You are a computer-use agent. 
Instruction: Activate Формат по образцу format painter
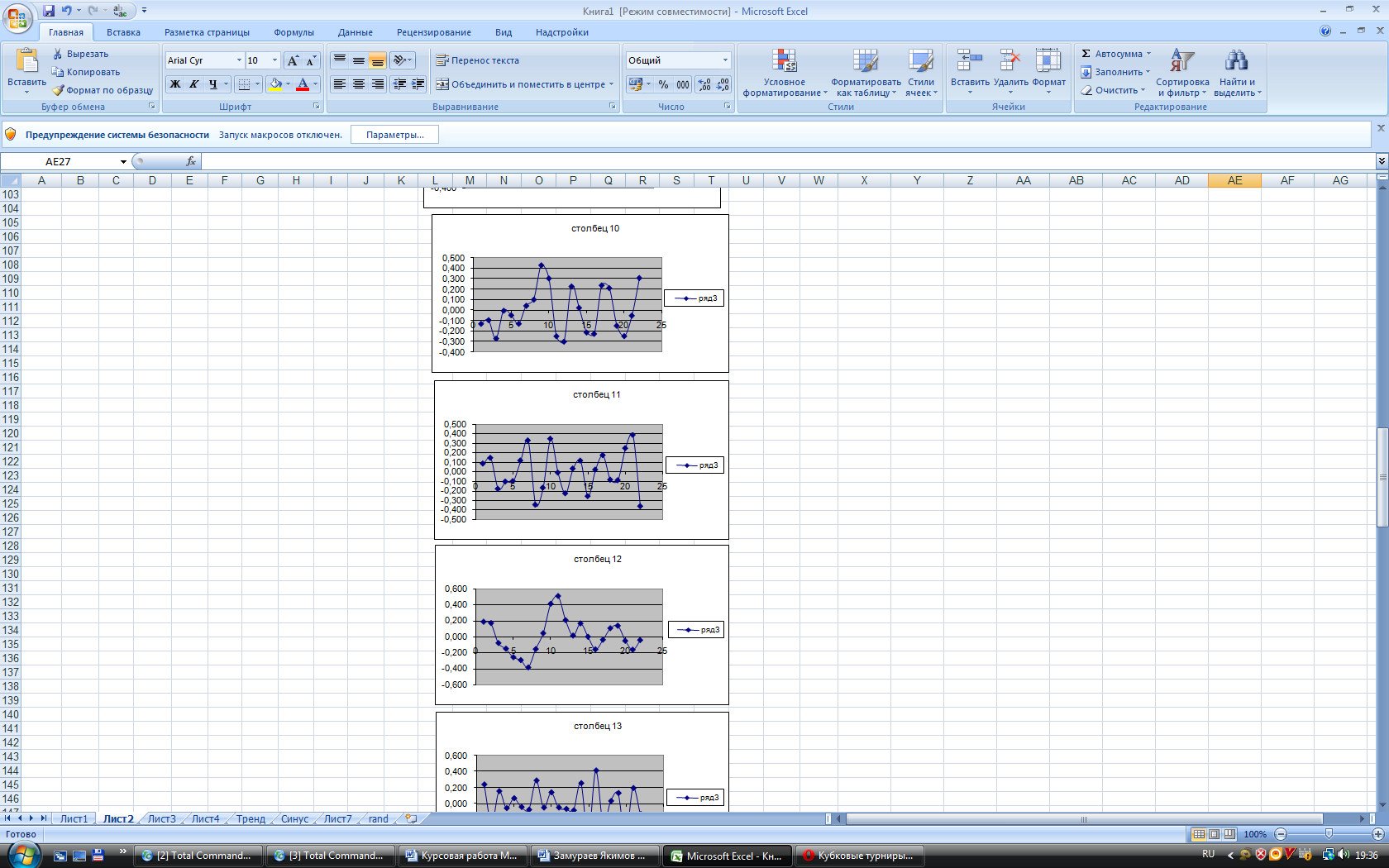(103, 90)
